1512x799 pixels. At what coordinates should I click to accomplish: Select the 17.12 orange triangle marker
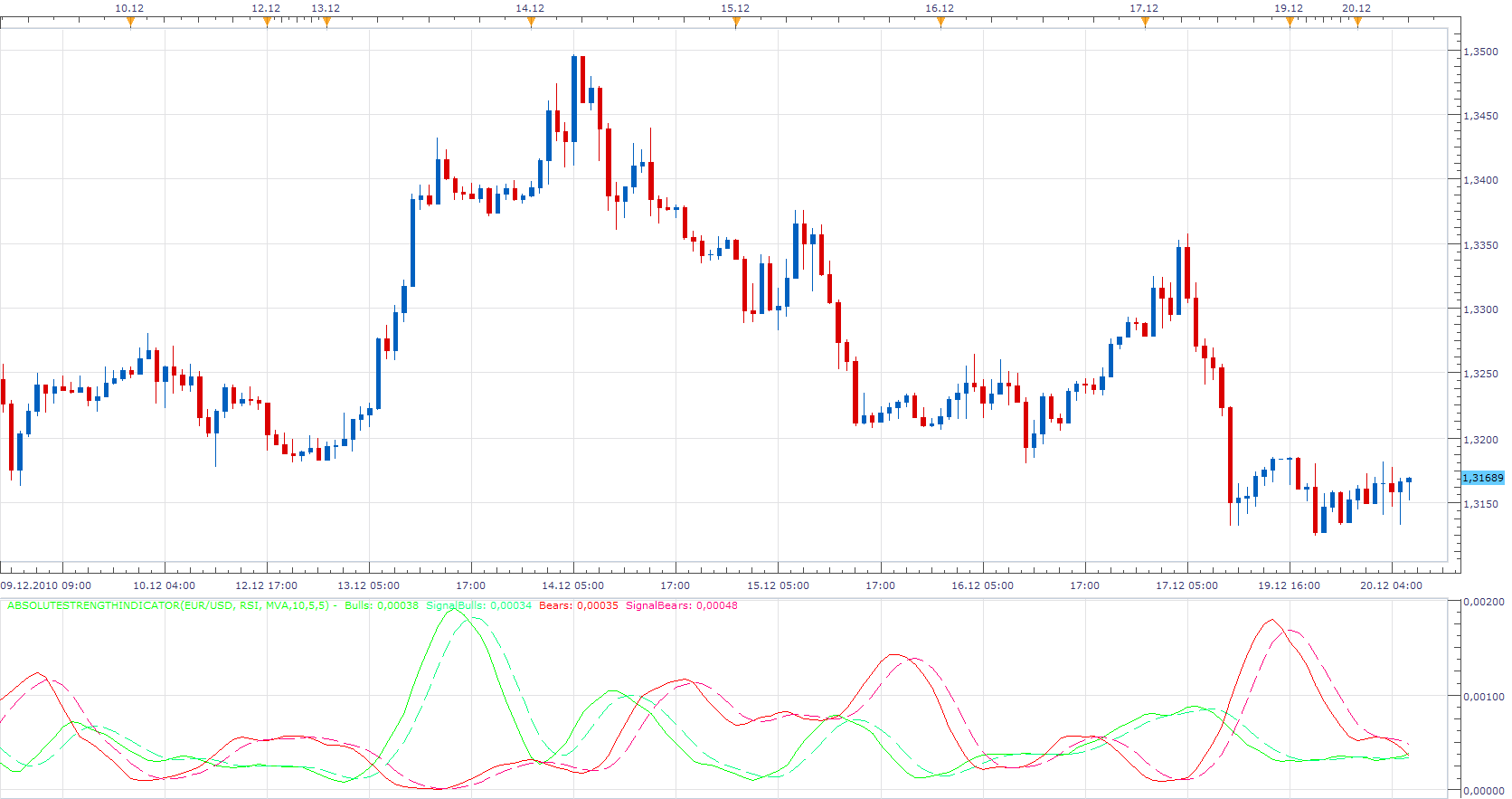[1145, 23]
